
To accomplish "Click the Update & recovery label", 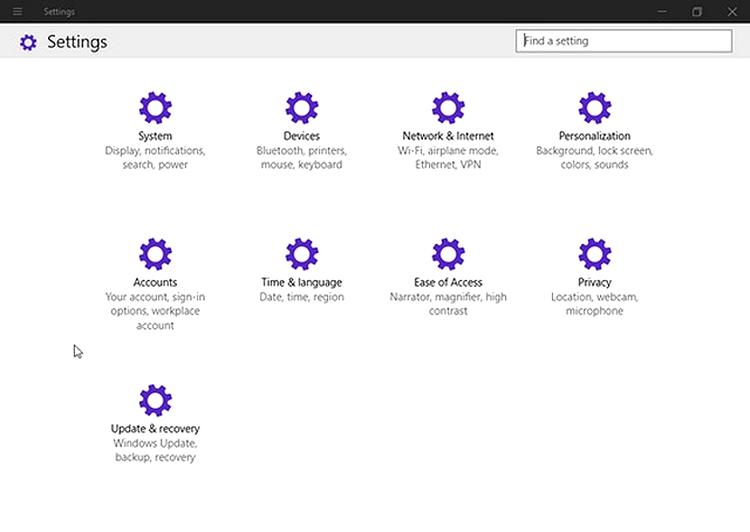I will click(x=155, y=429).
